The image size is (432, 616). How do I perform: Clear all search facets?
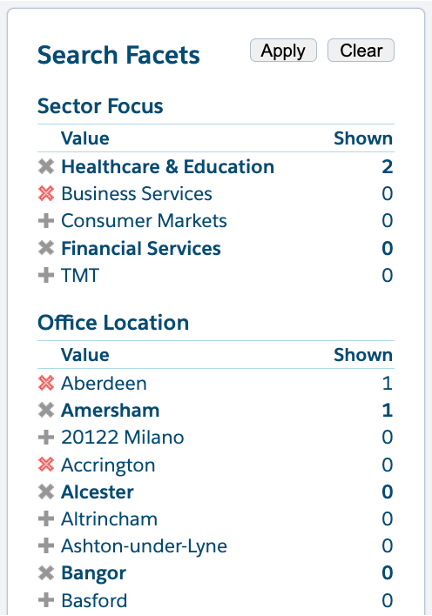[x=361, y=50]
